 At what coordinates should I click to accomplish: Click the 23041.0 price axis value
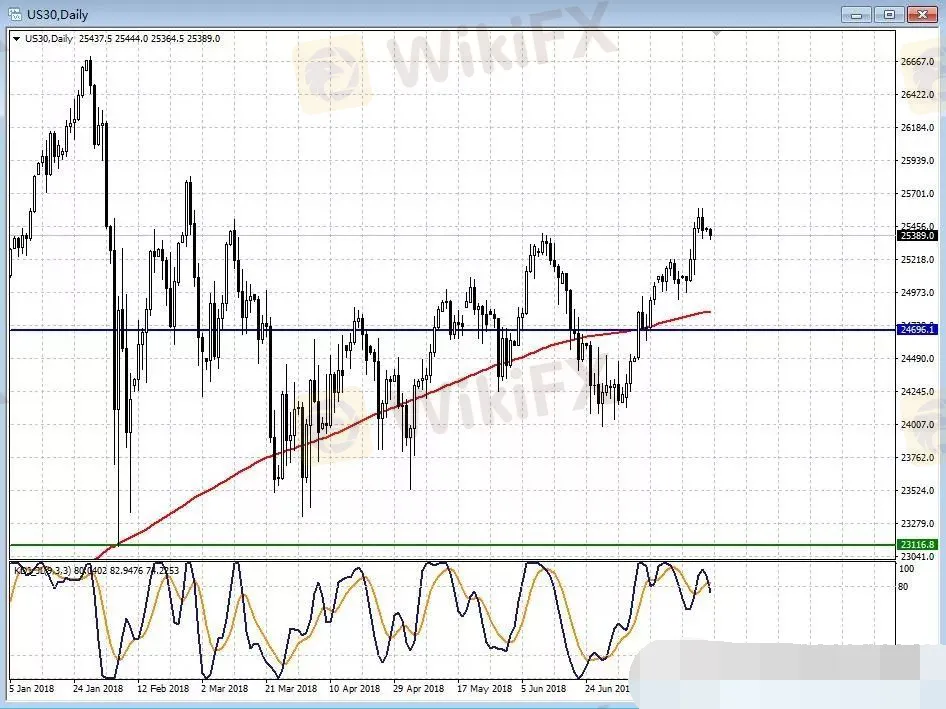[x=917, y=556]
